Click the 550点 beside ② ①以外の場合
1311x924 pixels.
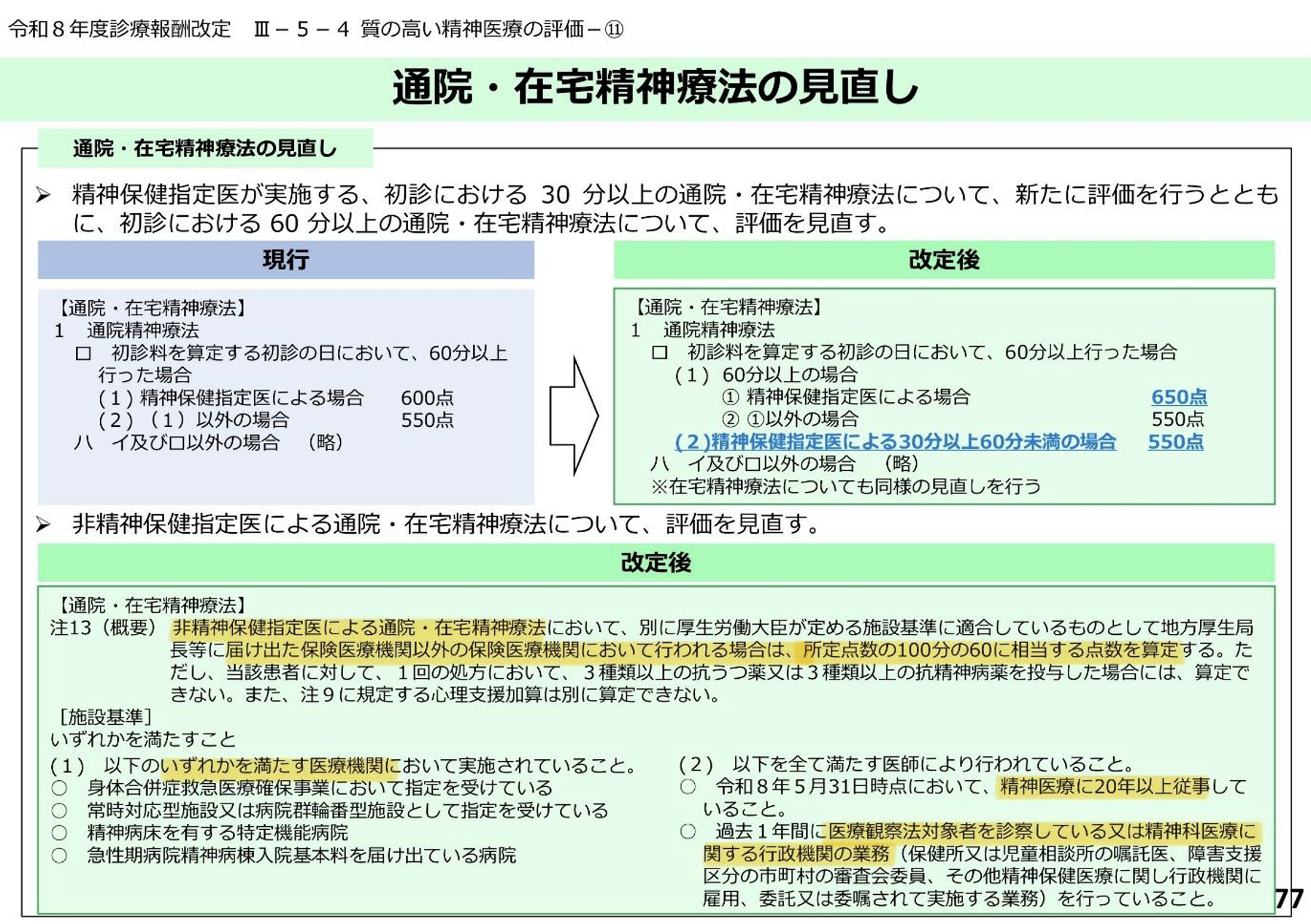[x=1177, y=420]
